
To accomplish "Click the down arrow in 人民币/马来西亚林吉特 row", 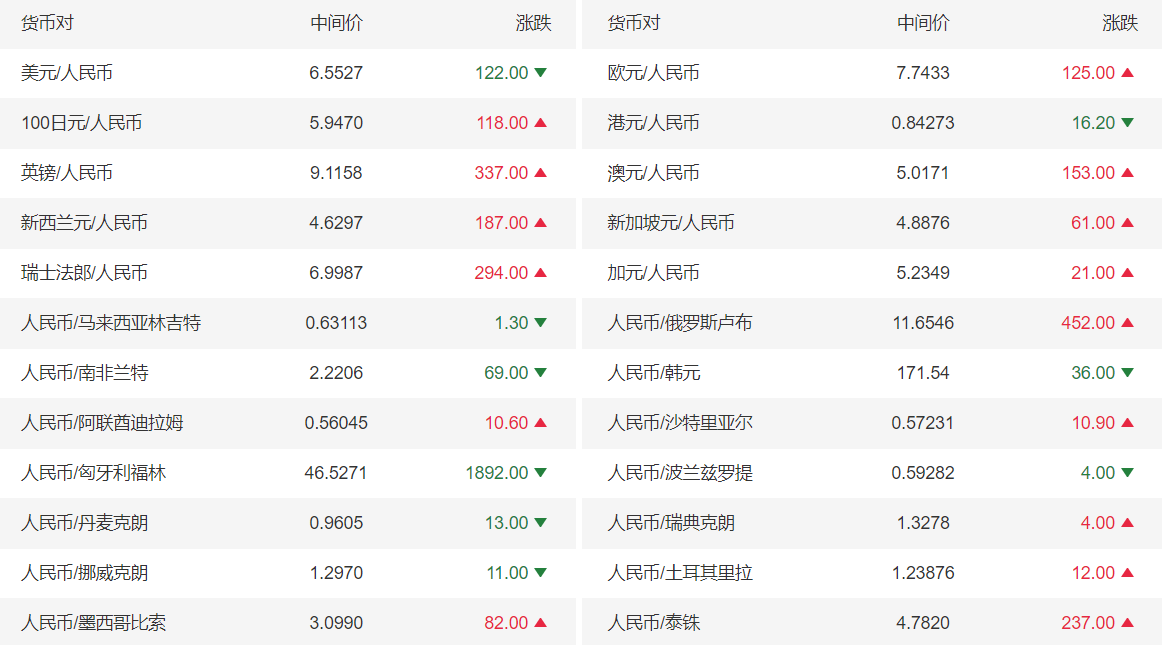I will coord(540,322).
